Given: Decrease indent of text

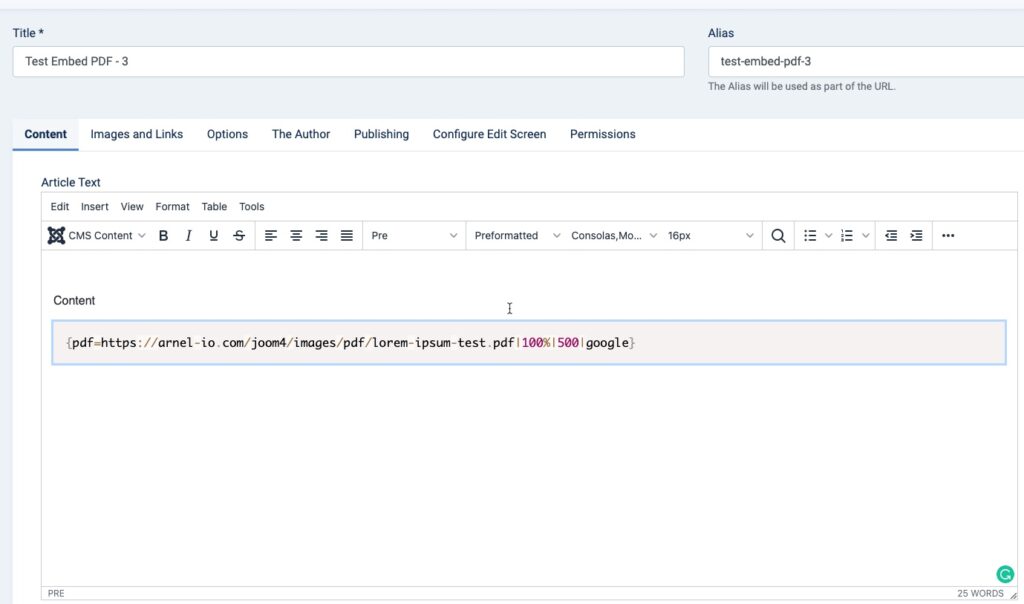Looking at the screenshot, I should coord(891,236).
